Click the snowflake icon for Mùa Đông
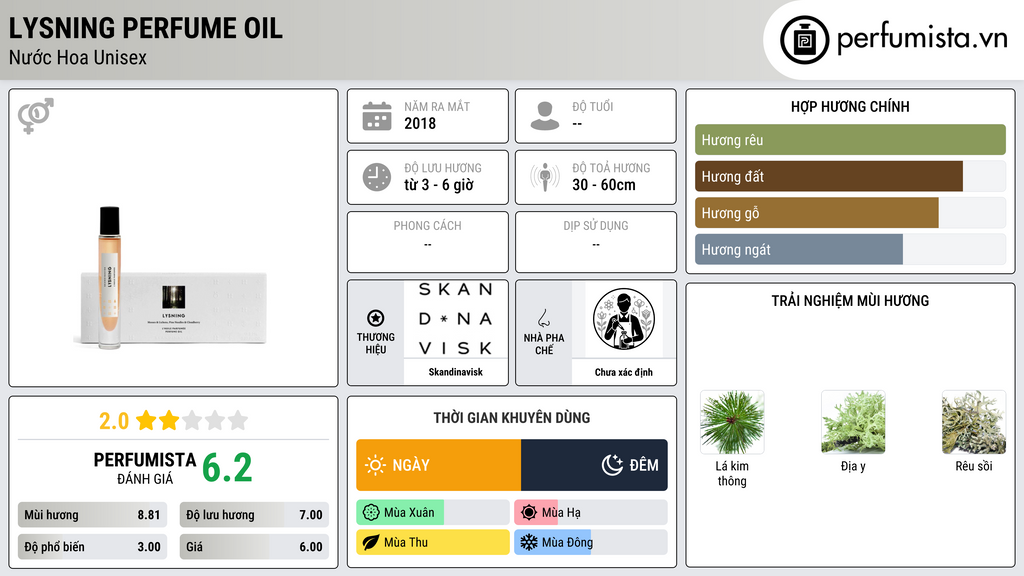This screenshot has width=1024, height=576. [x=529, y=542]
